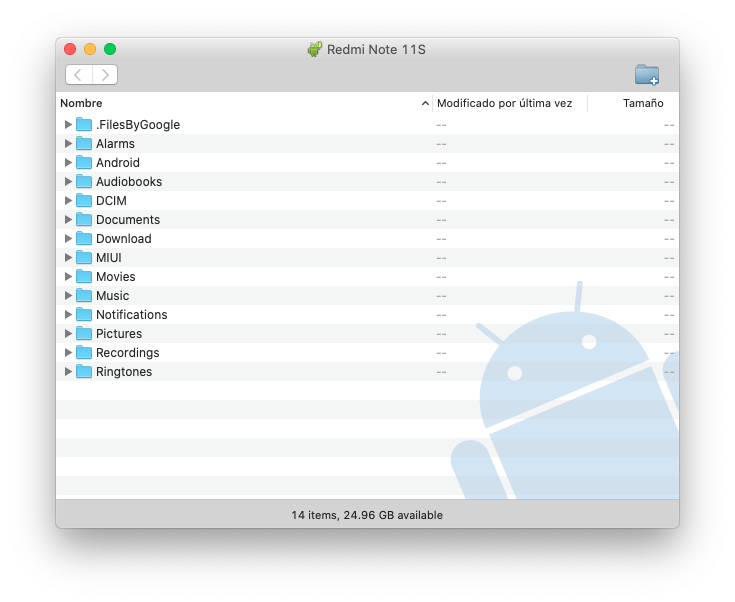Click the MIUI folder icon

[x=84, y=257]
